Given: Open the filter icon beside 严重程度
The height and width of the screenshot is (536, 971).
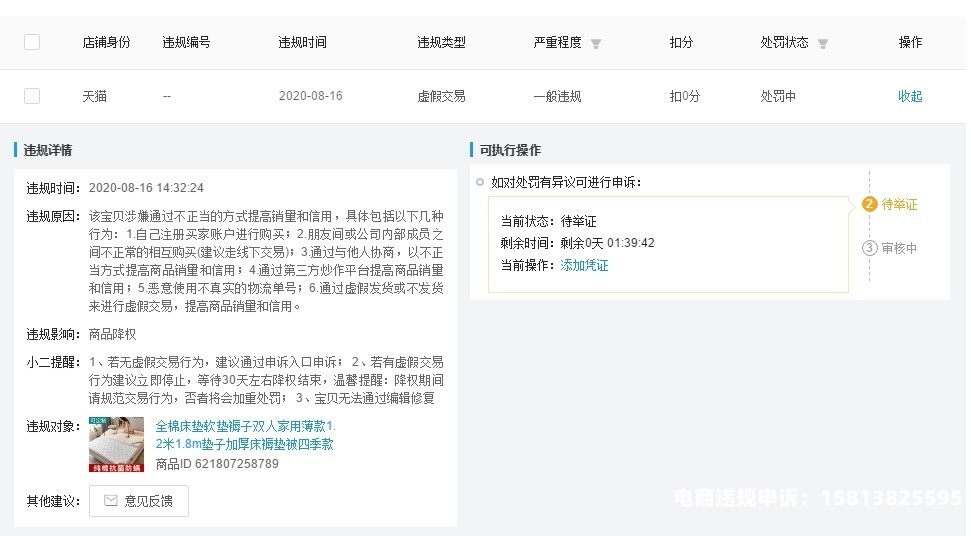Looking at the screenshot, I should 596,44.
